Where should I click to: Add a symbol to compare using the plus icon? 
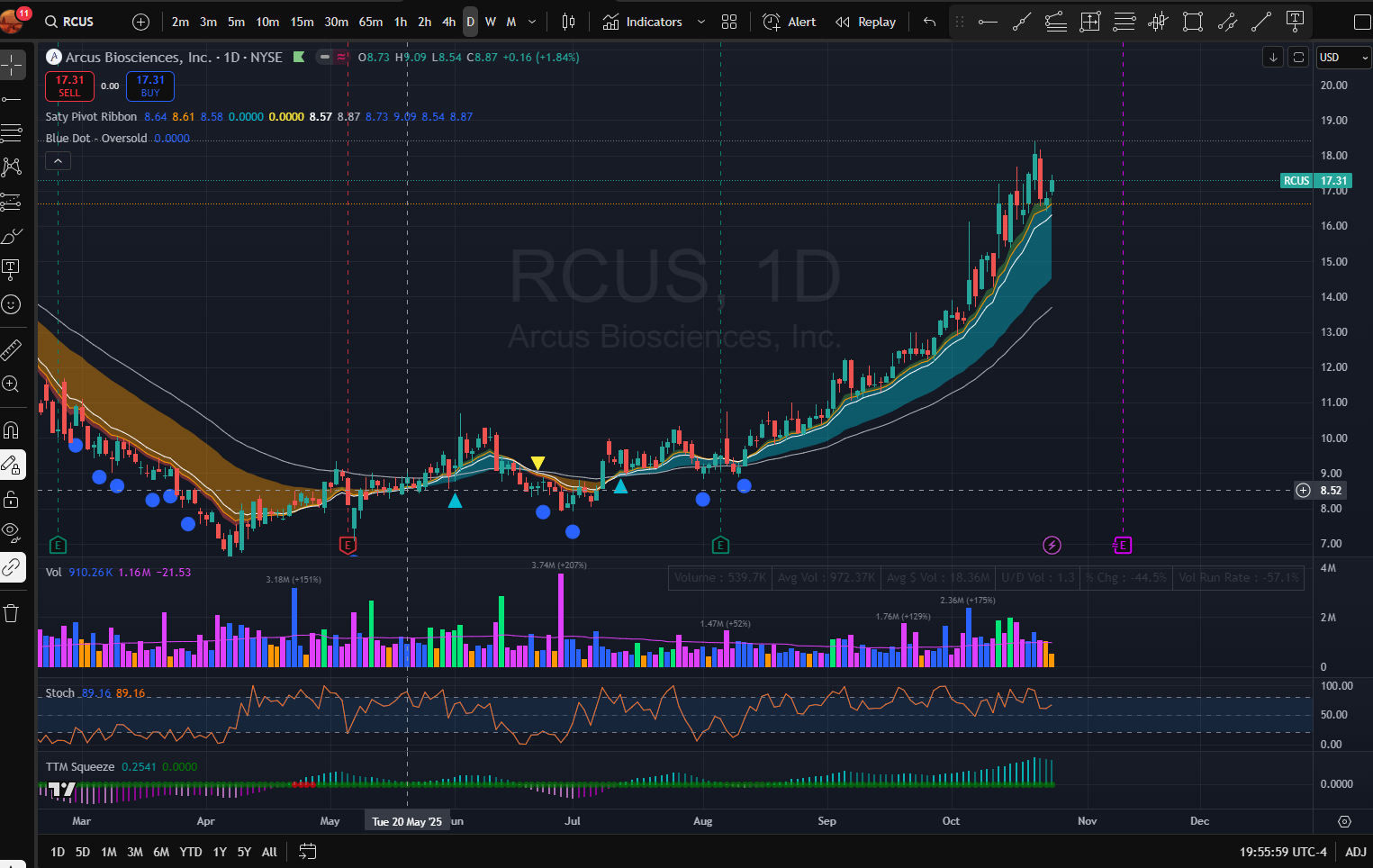point(140,22)
